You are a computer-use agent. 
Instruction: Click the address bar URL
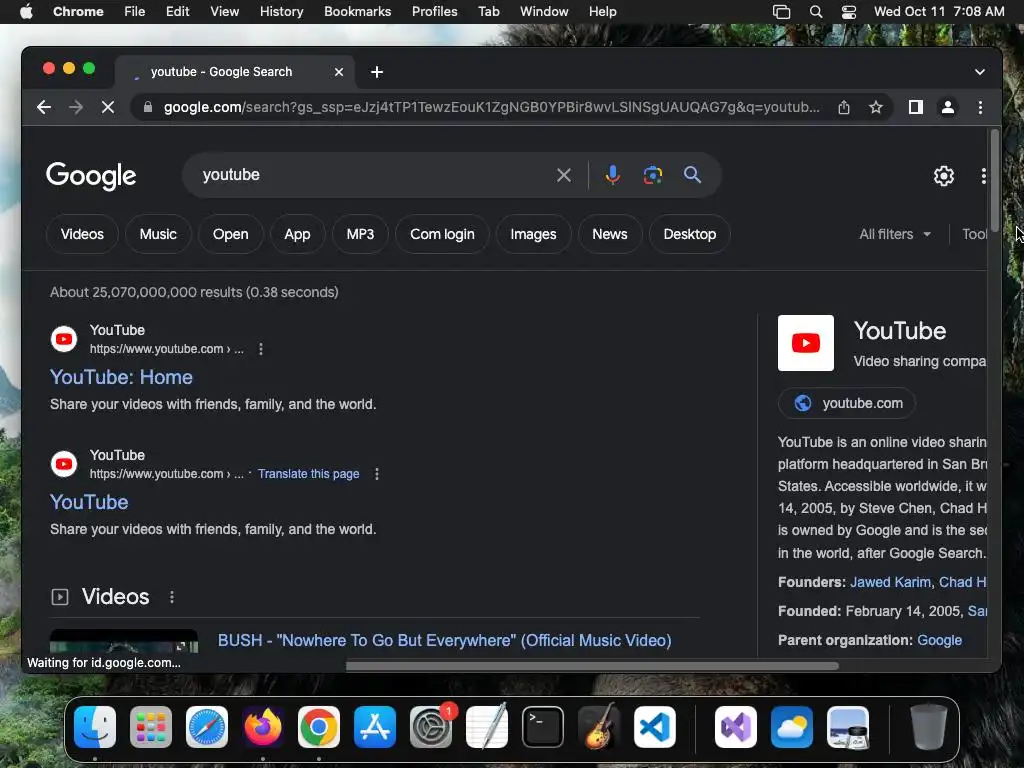[x=491, y=107]
